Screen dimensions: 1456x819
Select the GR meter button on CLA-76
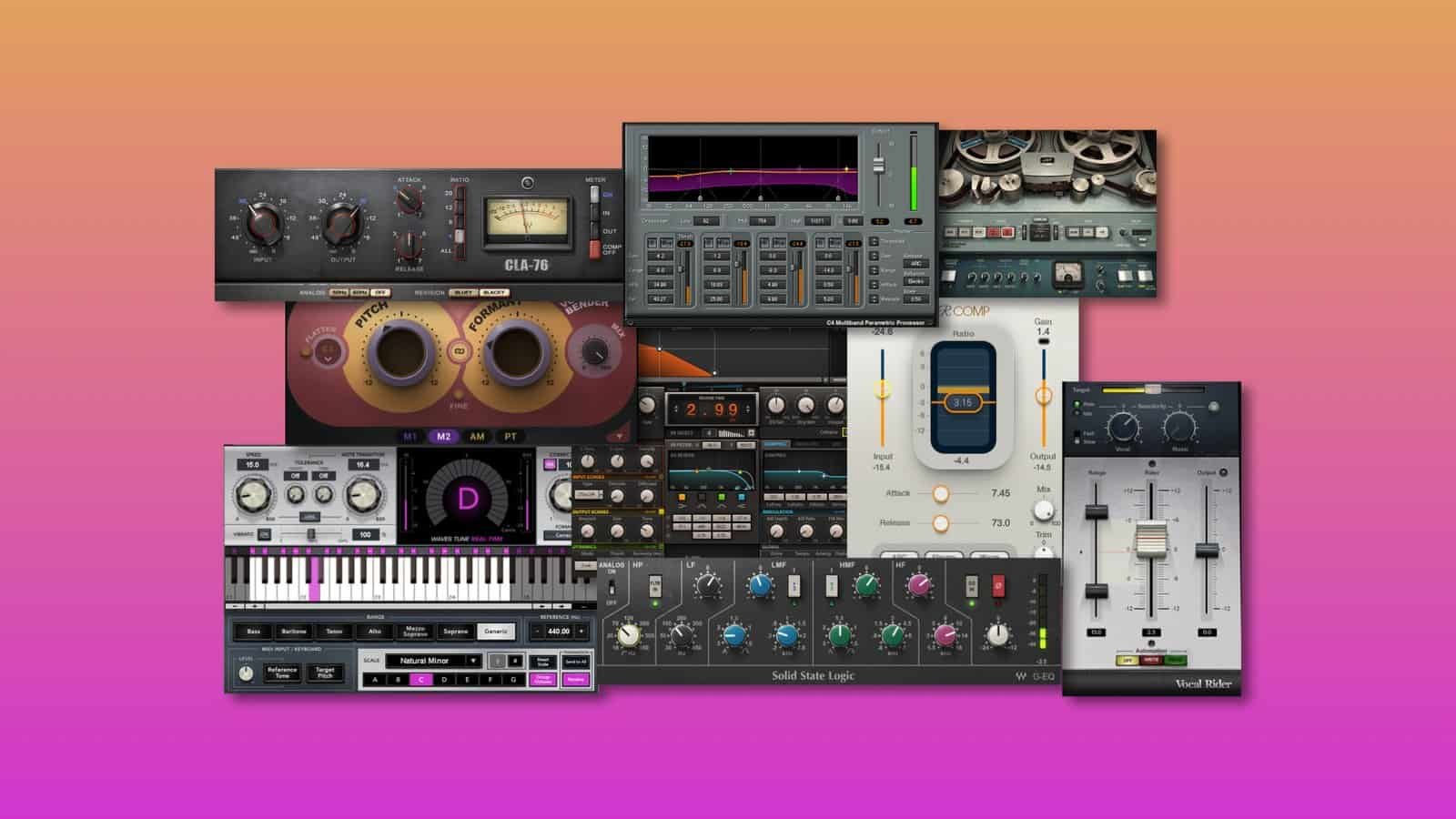595,195
